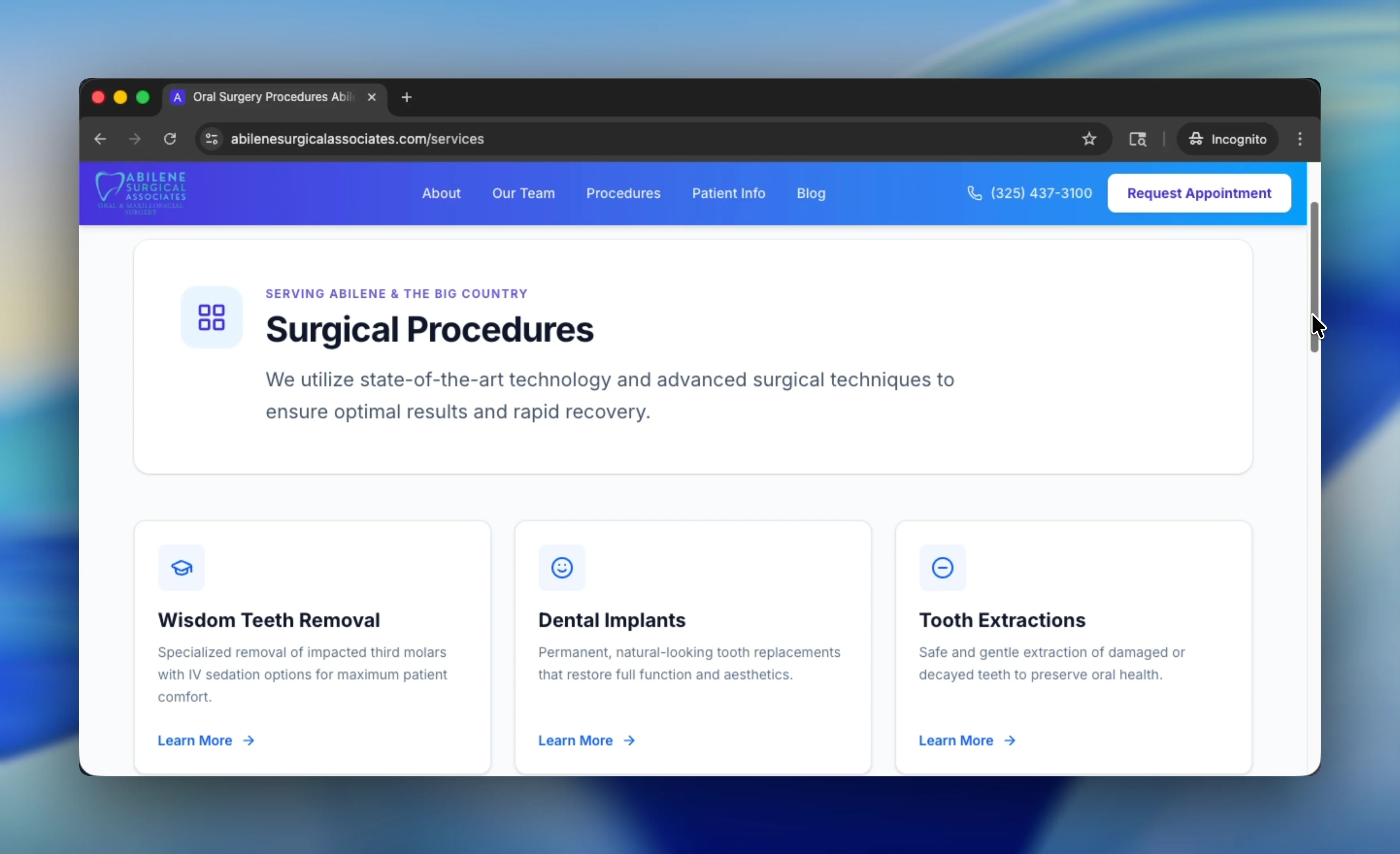Open the Our Team nav item

tap(523, 193)
